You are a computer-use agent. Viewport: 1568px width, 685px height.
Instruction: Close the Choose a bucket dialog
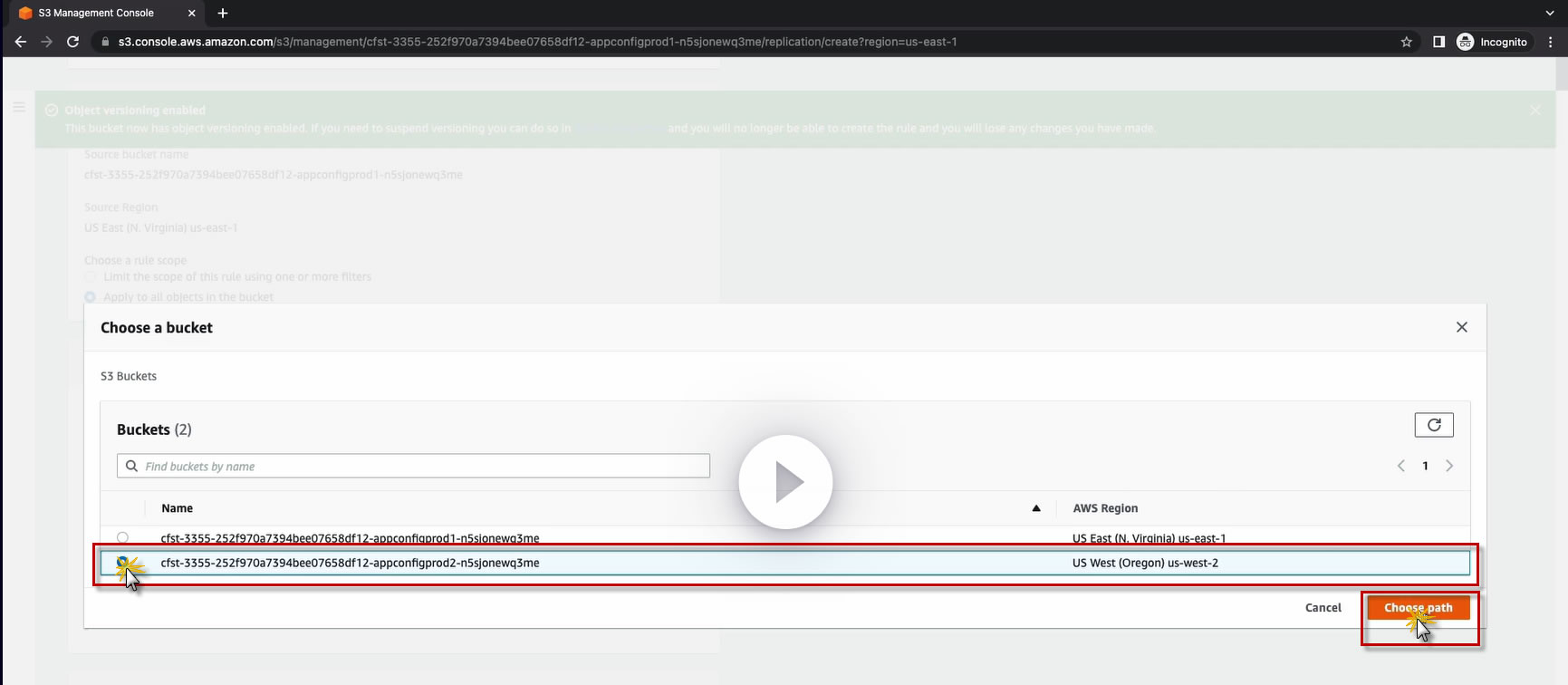pyautogui.click(x=1462, y=327)
